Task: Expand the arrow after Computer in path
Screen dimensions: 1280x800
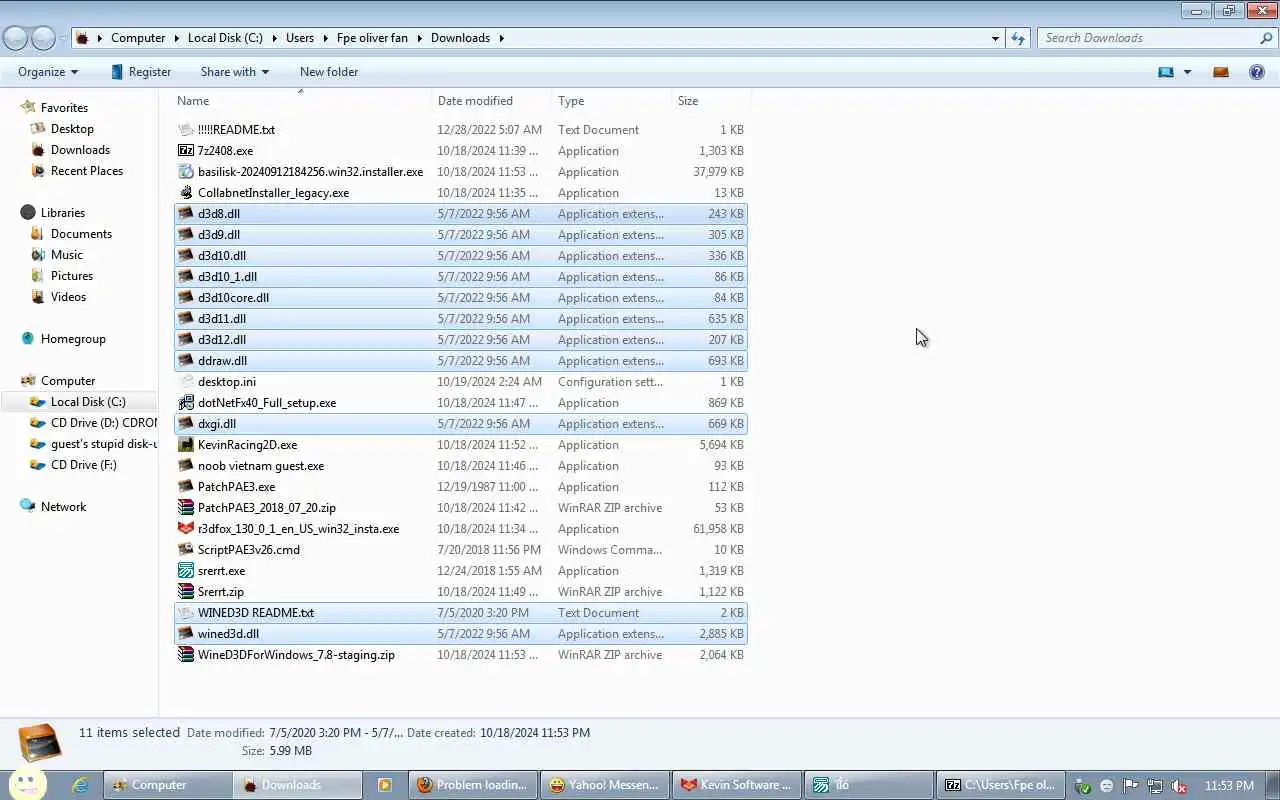Action: (x=176, y=38)
